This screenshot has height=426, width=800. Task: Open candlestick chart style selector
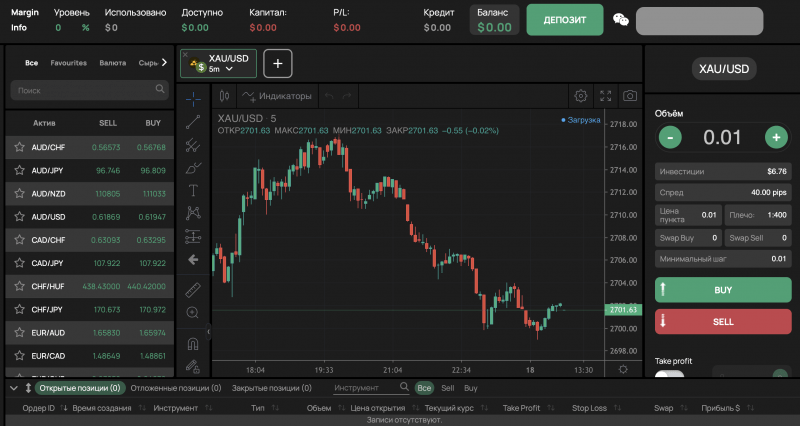224,96
